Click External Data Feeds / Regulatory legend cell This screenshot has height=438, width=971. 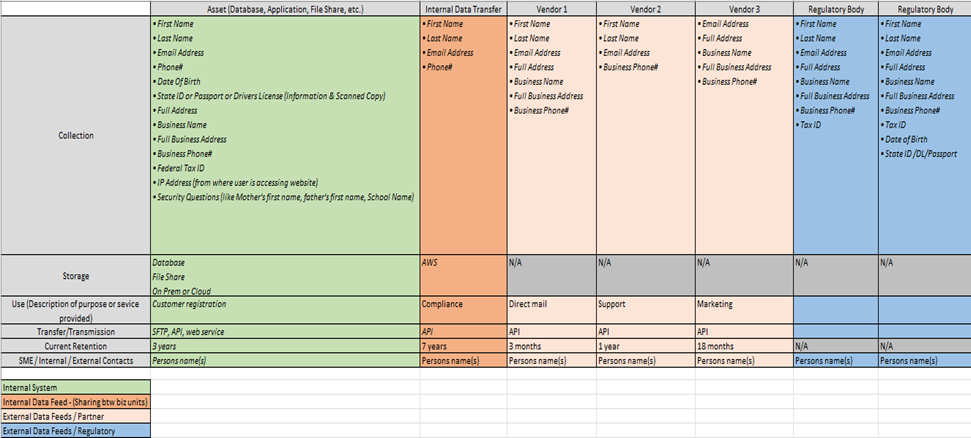(x=75, y=431)
